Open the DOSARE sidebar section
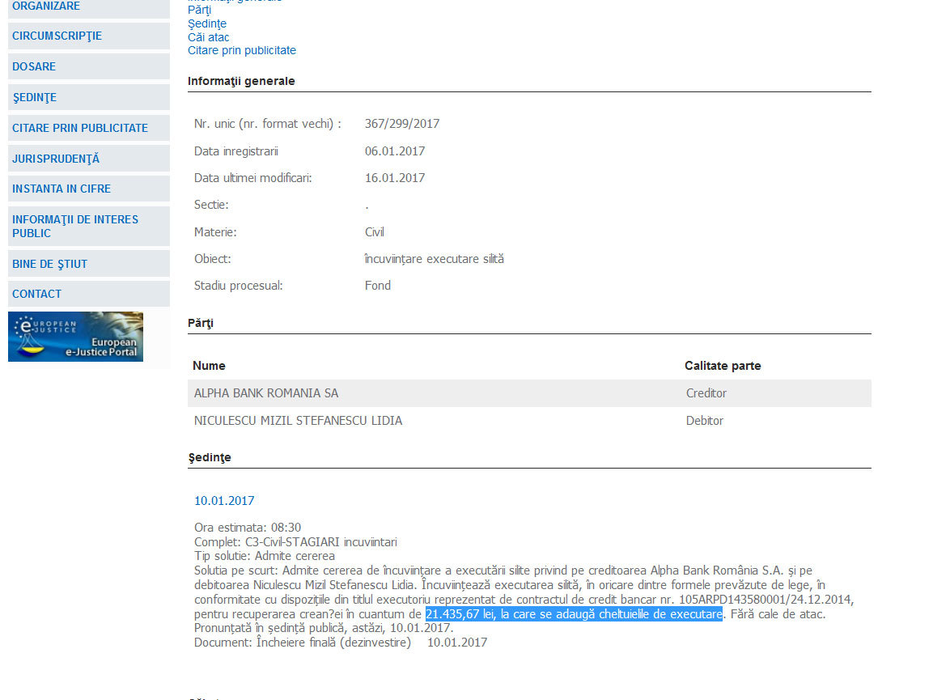The image size is (933, 700). pos(89,67)
